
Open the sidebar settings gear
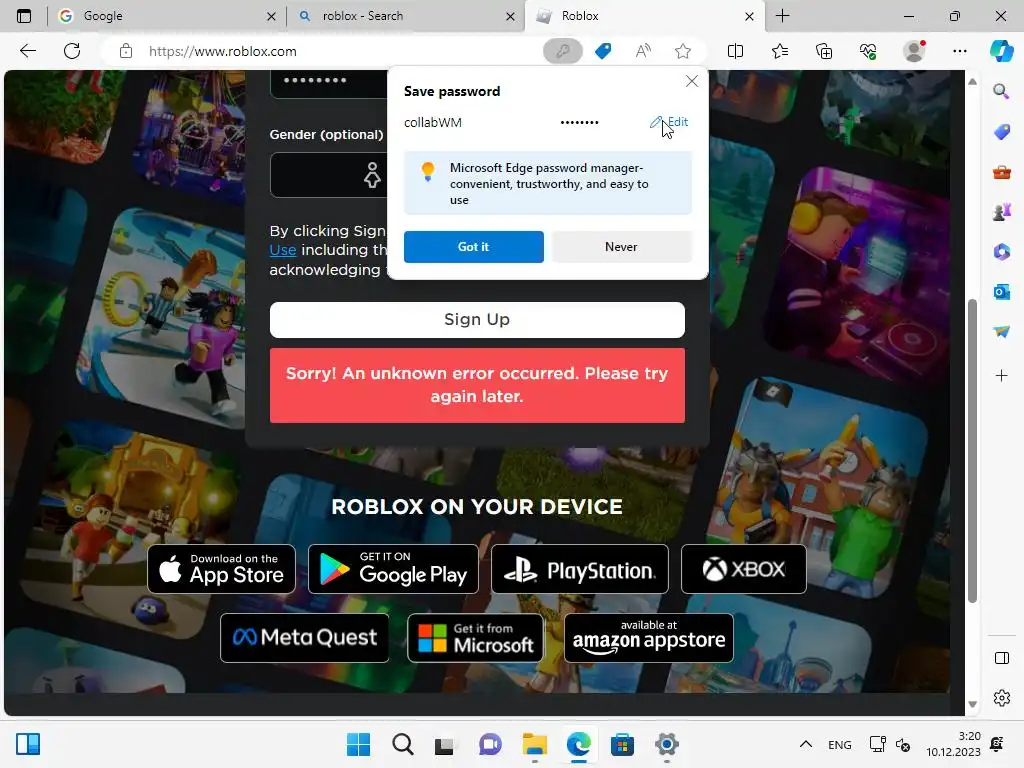(1001, 698)
